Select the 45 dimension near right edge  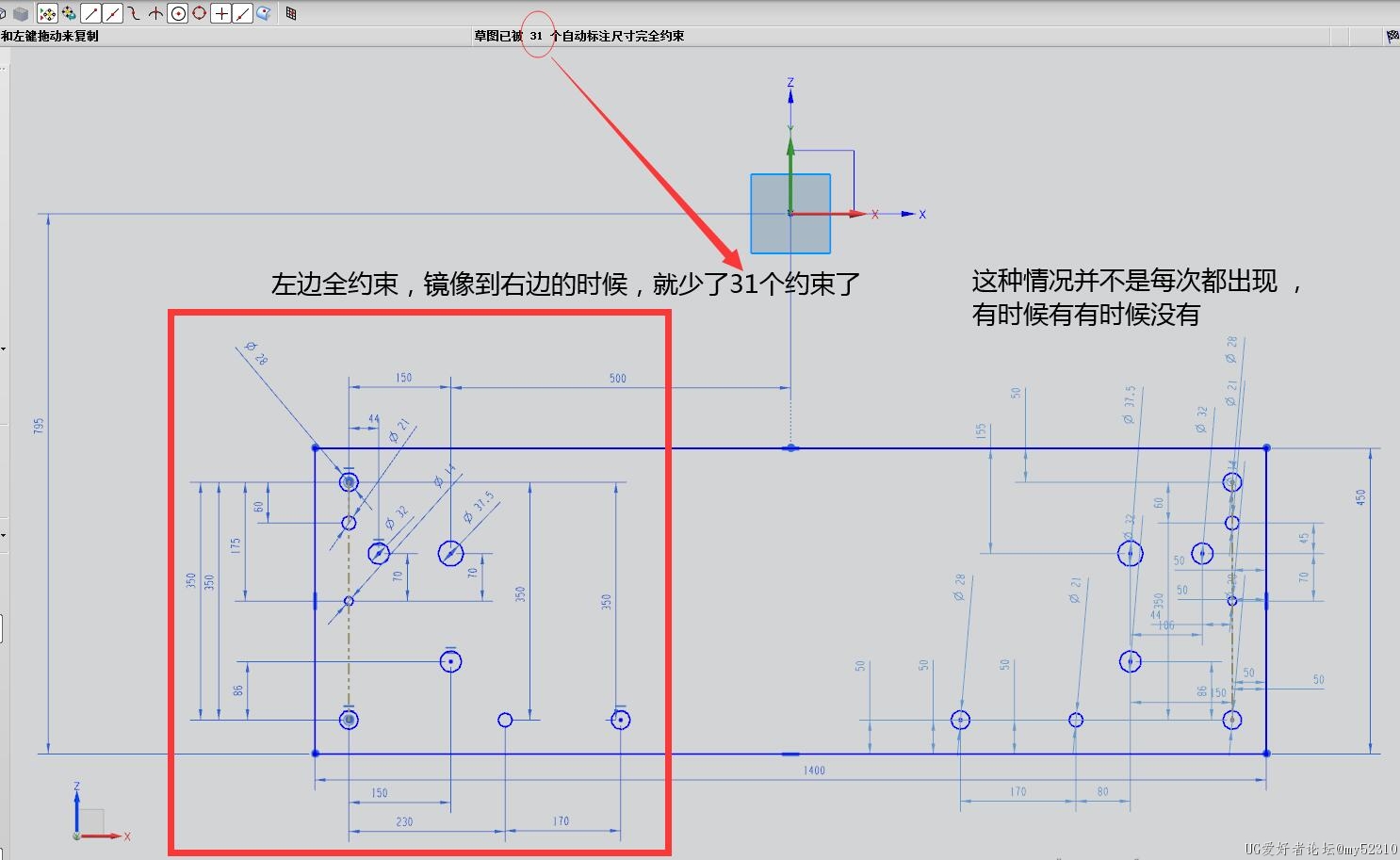pos(1304,539)
